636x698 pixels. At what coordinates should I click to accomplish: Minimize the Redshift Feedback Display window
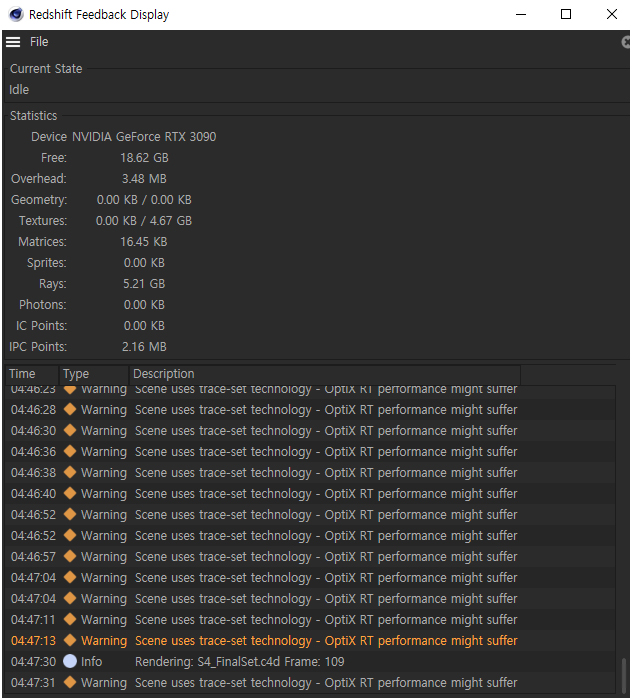point(521,14)
